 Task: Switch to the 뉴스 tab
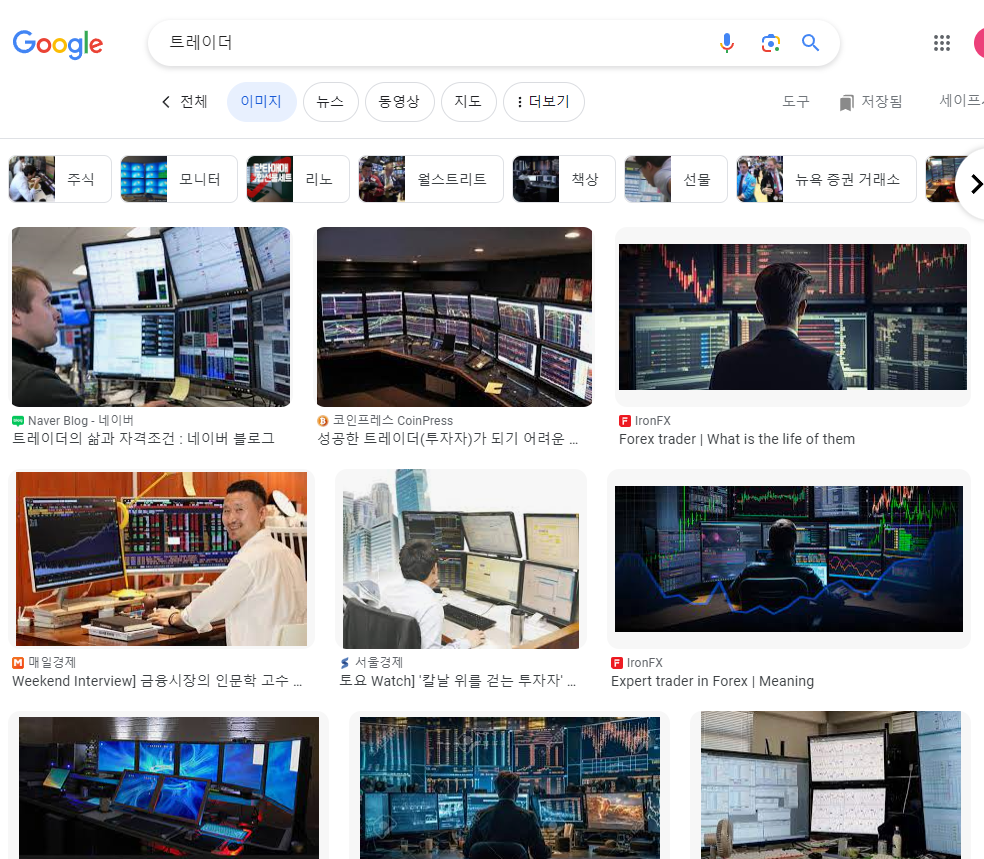click(330, 102)
